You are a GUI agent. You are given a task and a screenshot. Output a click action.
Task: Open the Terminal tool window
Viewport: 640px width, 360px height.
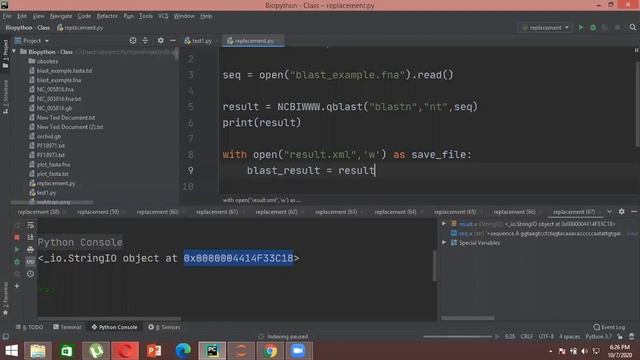coord(67,327)
